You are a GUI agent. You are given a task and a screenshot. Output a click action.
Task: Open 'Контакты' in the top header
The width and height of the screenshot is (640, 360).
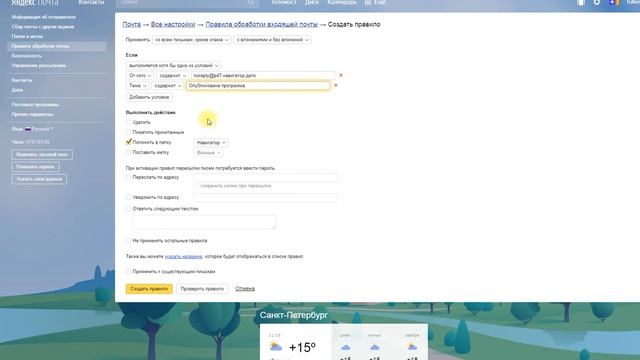91,2
